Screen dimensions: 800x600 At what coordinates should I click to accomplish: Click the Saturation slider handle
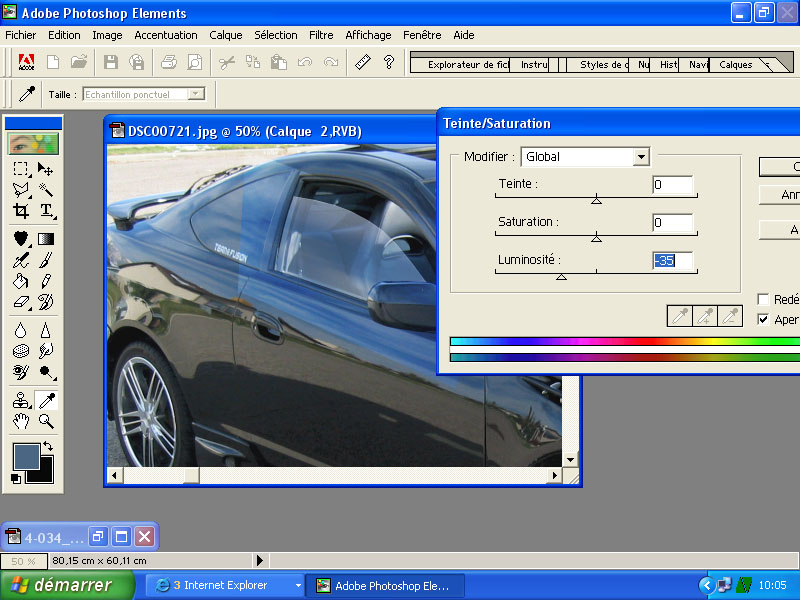[x=596, y=238]
